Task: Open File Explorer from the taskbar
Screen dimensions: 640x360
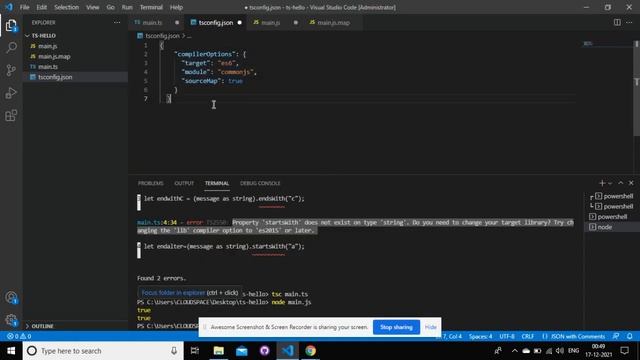Action: tap(219, 351)
